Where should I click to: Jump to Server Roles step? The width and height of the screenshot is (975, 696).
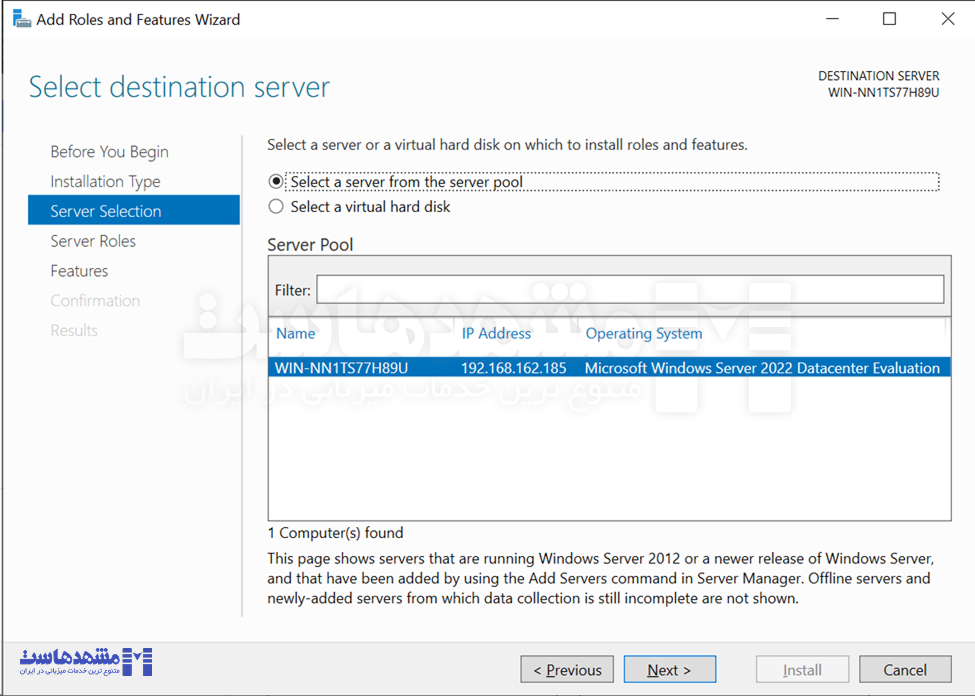93,241
